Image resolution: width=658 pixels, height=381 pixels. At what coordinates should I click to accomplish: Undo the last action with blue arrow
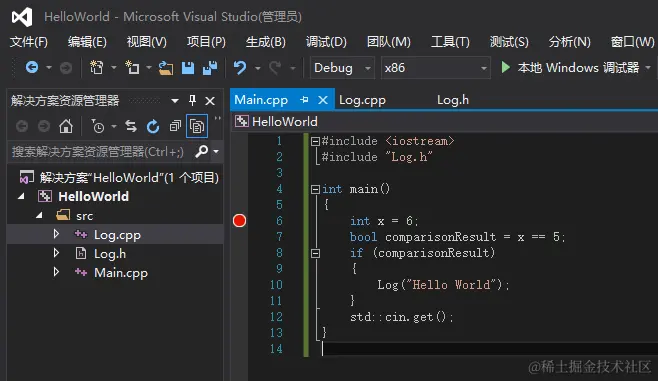pos(240,67)
